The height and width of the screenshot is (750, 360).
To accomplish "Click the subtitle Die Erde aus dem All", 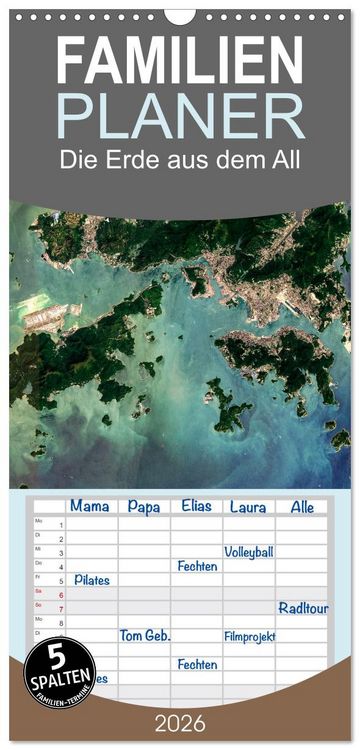I will (x=180, y=160).
